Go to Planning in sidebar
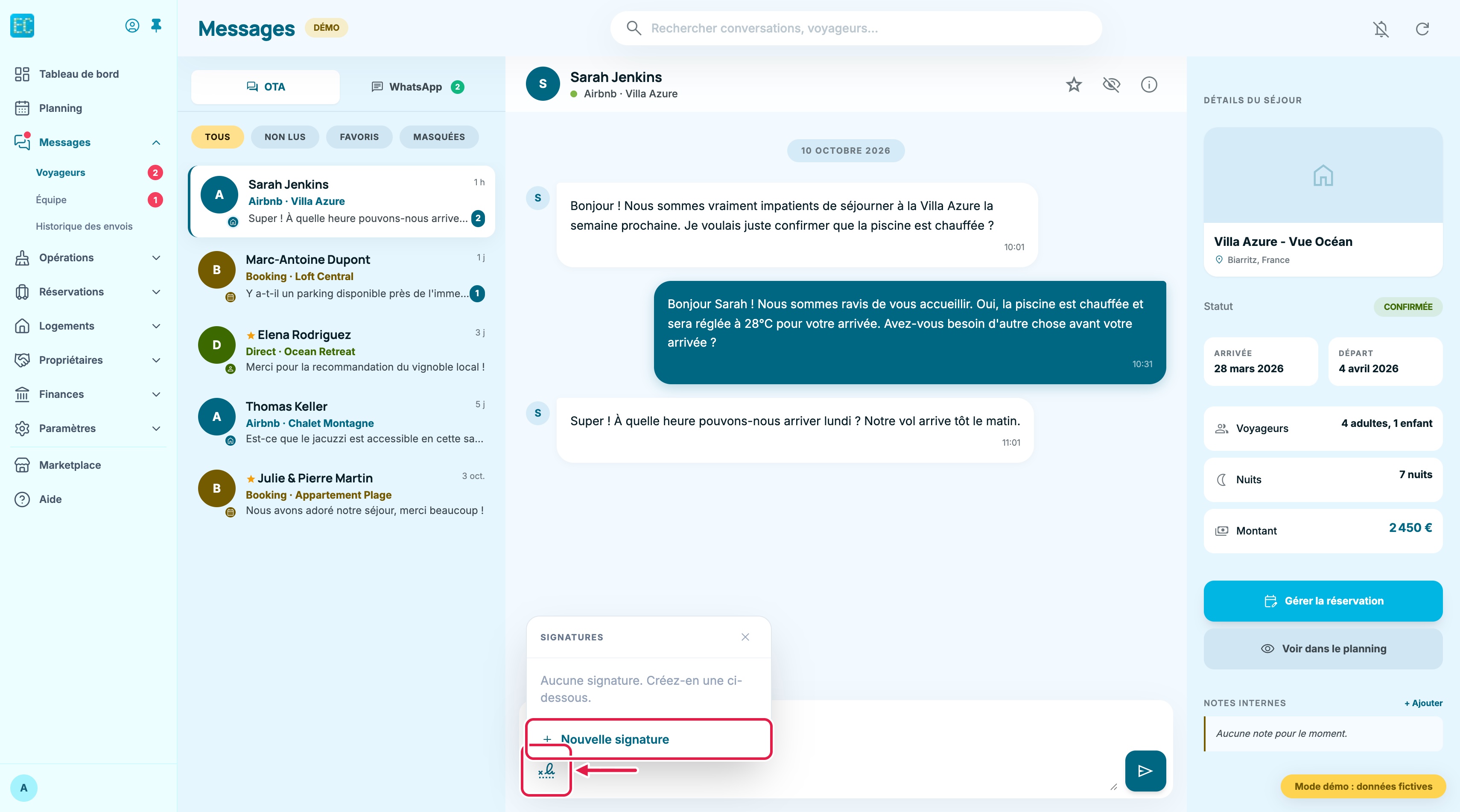1460x812 pixels. [88, 108]
